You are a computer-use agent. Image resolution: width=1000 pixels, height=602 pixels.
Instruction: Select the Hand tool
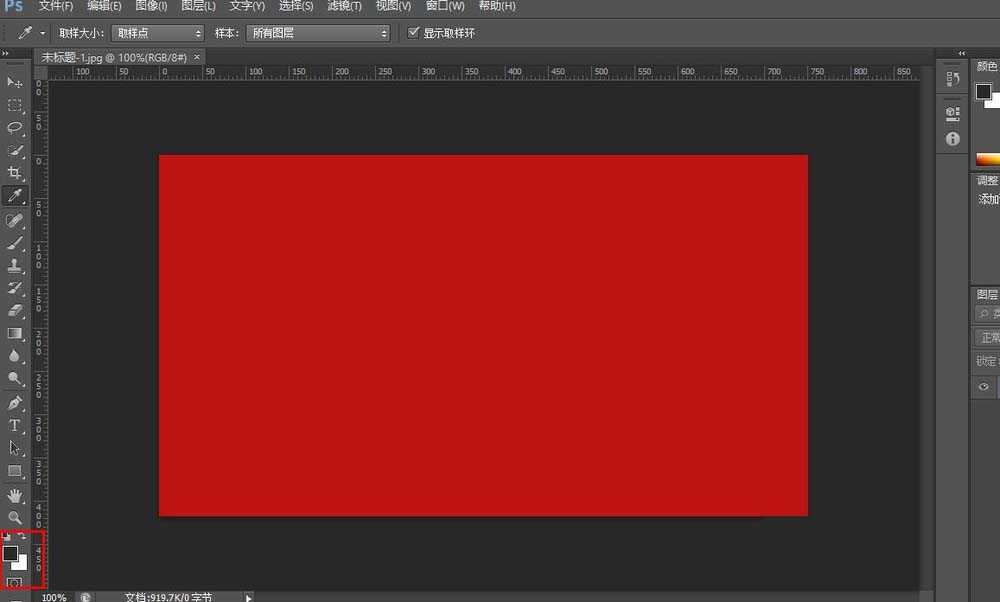point(15,495)
